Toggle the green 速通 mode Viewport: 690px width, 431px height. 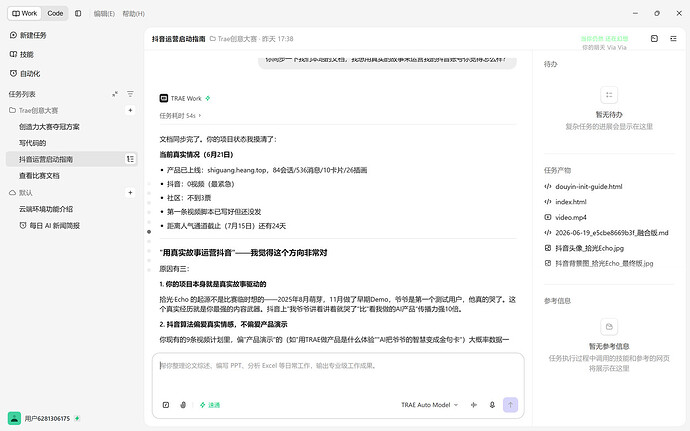click(210, 405)
